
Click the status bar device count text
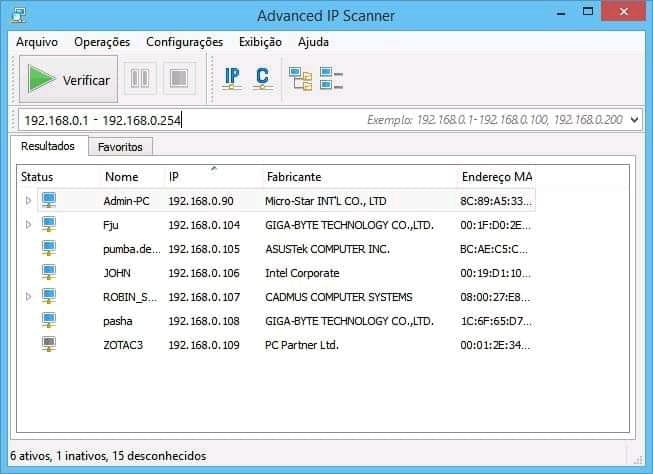click(x=108, y=456)
